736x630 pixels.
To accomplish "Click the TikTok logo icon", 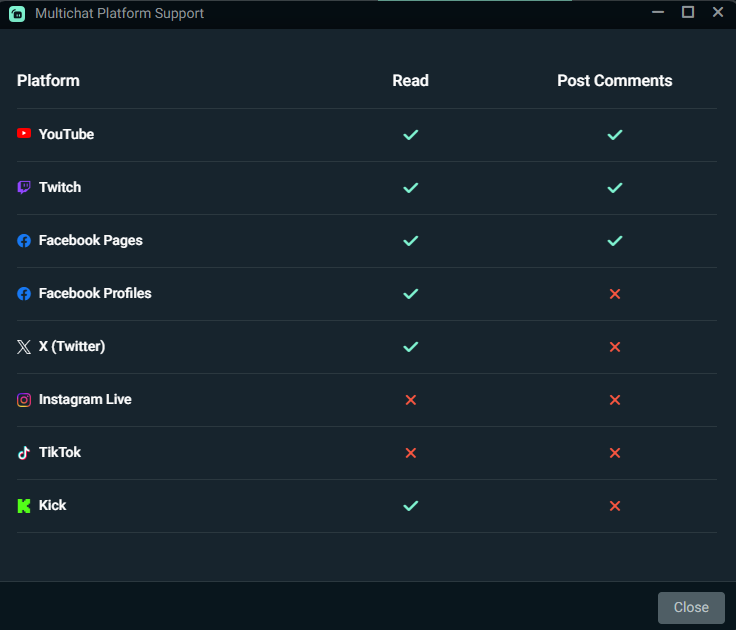I will pos(24,453).
